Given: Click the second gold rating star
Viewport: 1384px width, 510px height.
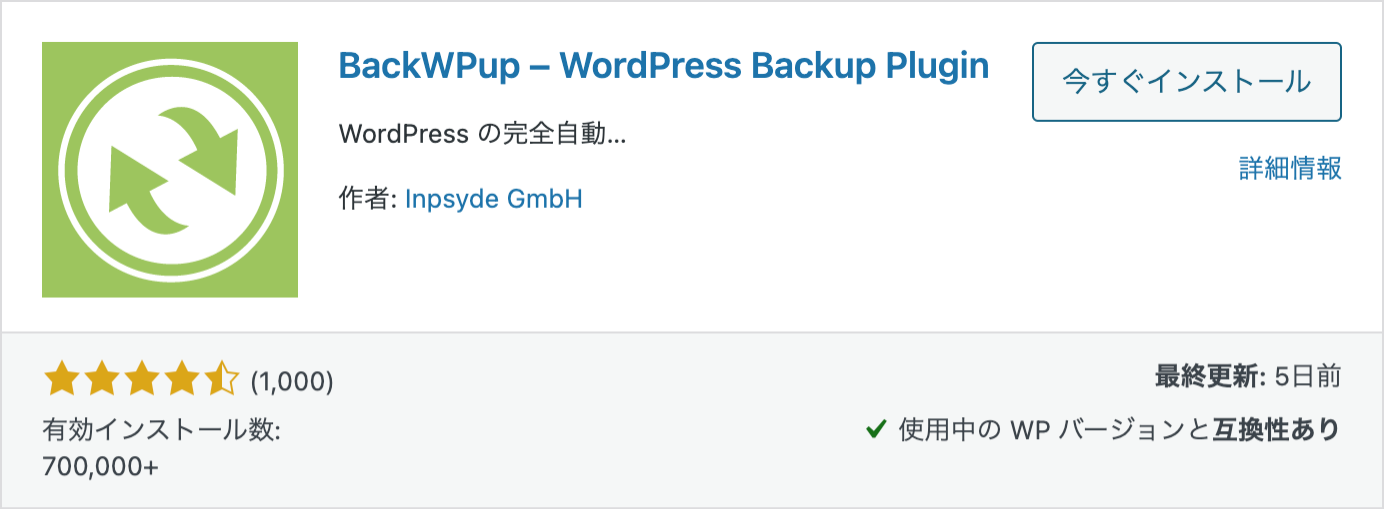Looking at the screenshot, I should (x=102, y=380).
